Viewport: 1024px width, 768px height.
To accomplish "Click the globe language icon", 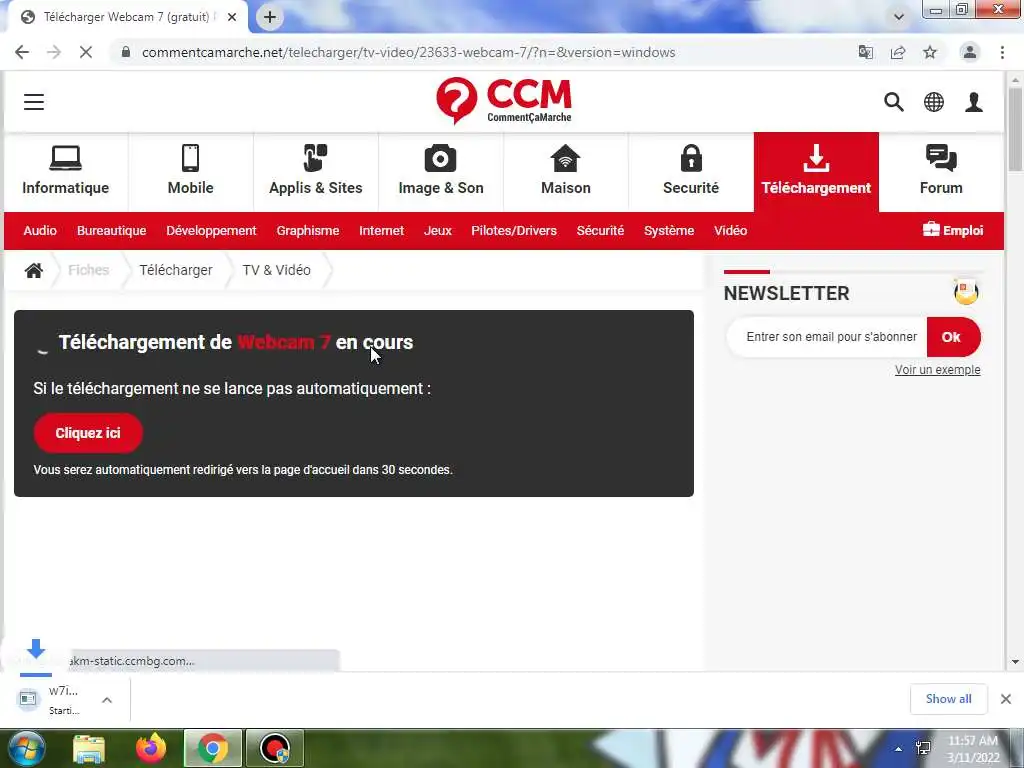I will (x=934, y=102).
